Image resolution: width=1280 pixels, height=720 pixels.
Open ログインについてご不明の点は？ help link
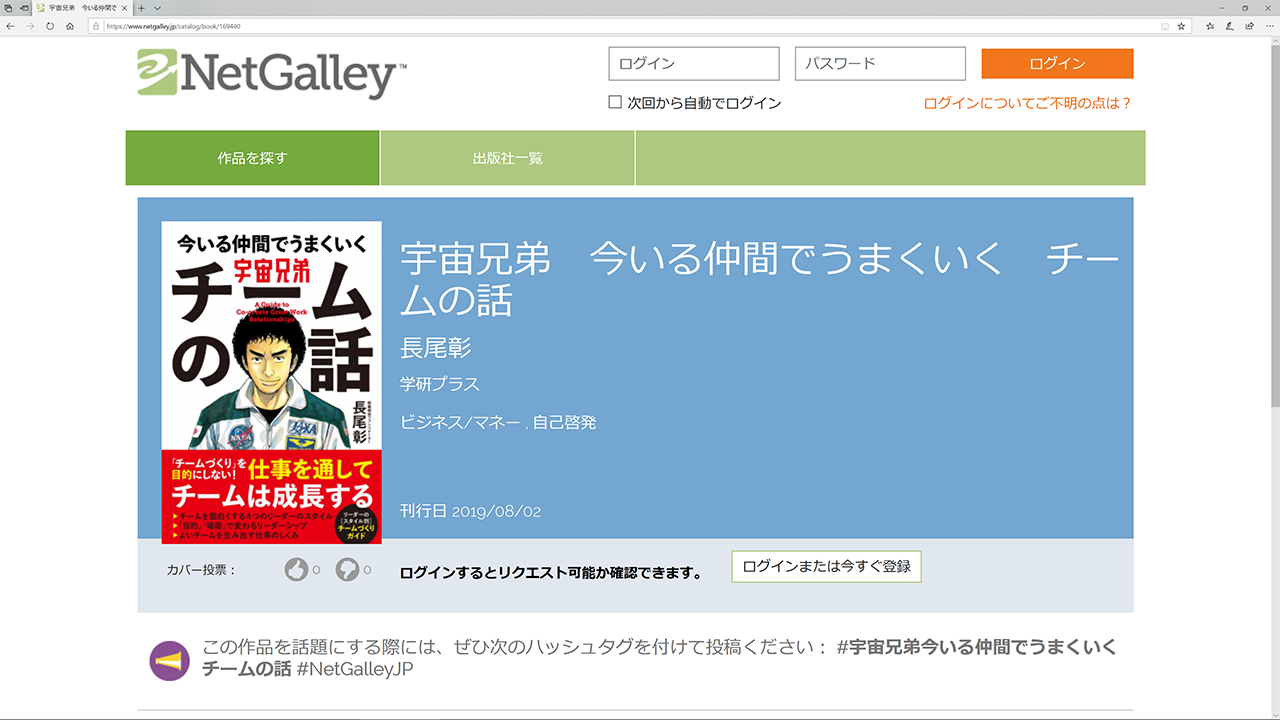[1028, 103]
